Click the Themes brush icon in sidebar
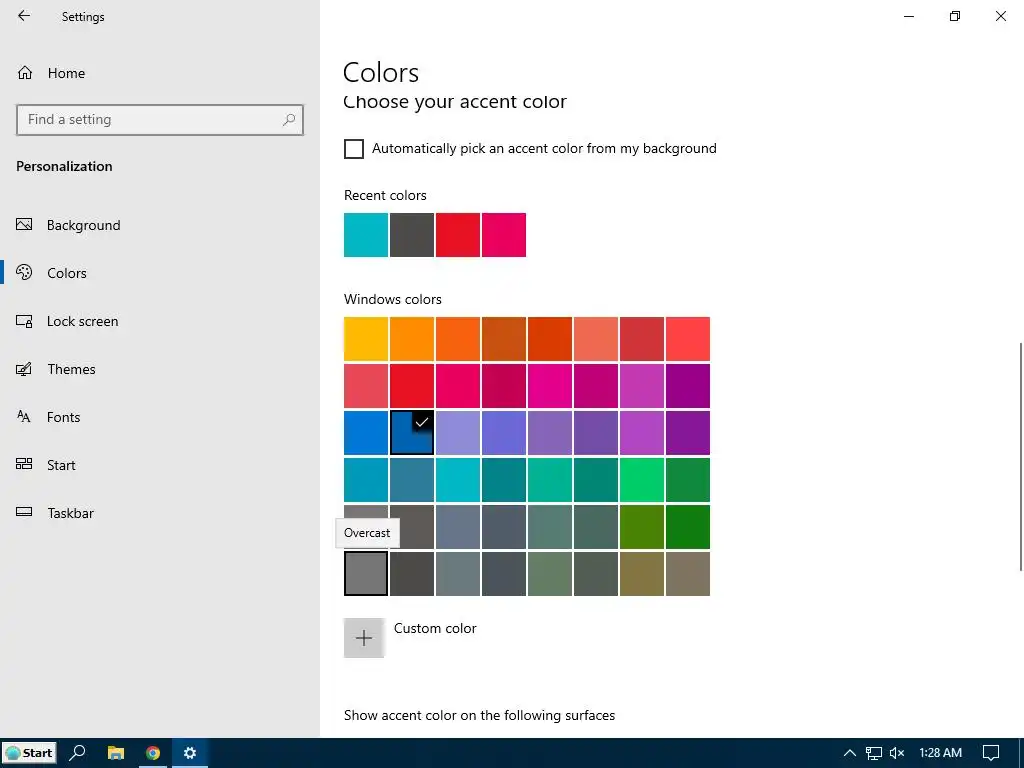Viewport: 1024px width, 768px height. point(24,369)
